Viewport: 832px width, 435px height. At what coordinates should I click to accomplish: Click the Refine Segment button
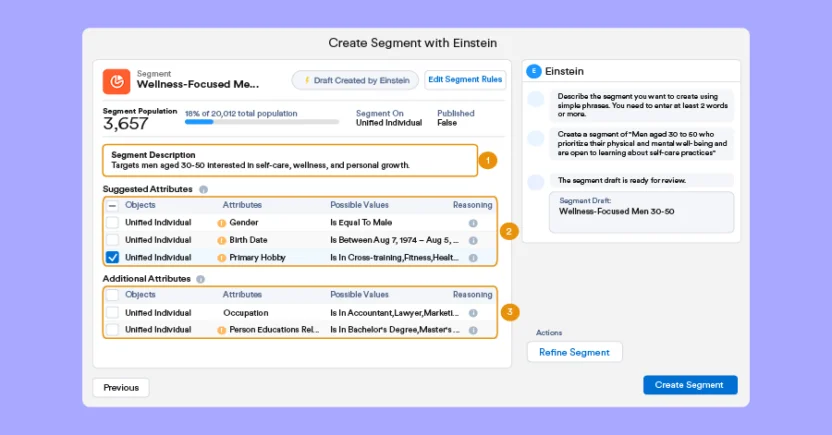click(574, 352)
